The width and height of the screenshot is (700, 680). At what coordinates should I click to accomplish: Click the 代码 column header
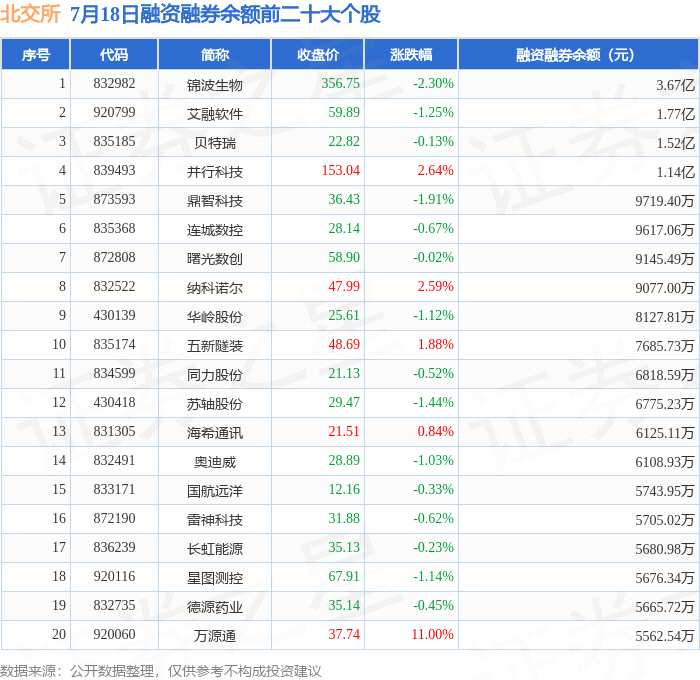coord(114,54)
